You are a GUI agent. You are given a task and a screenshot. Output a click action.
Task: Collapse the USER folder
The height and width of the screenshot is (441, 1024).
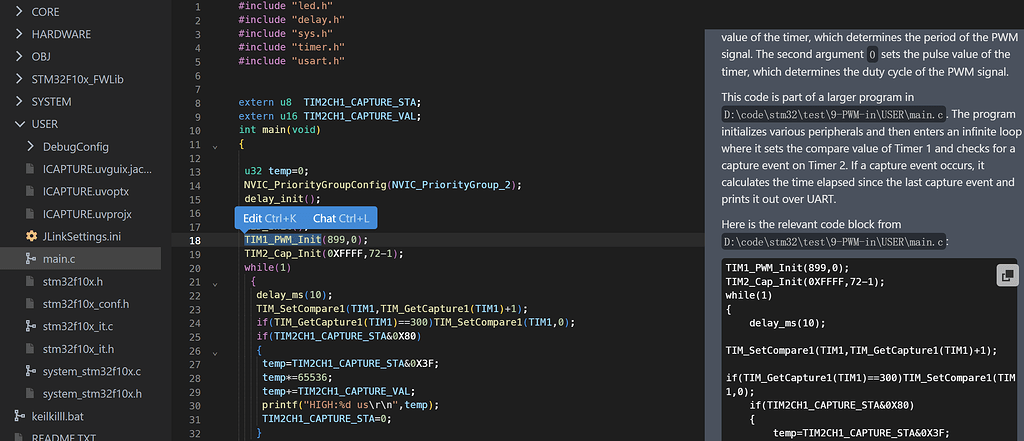[19, 124]
